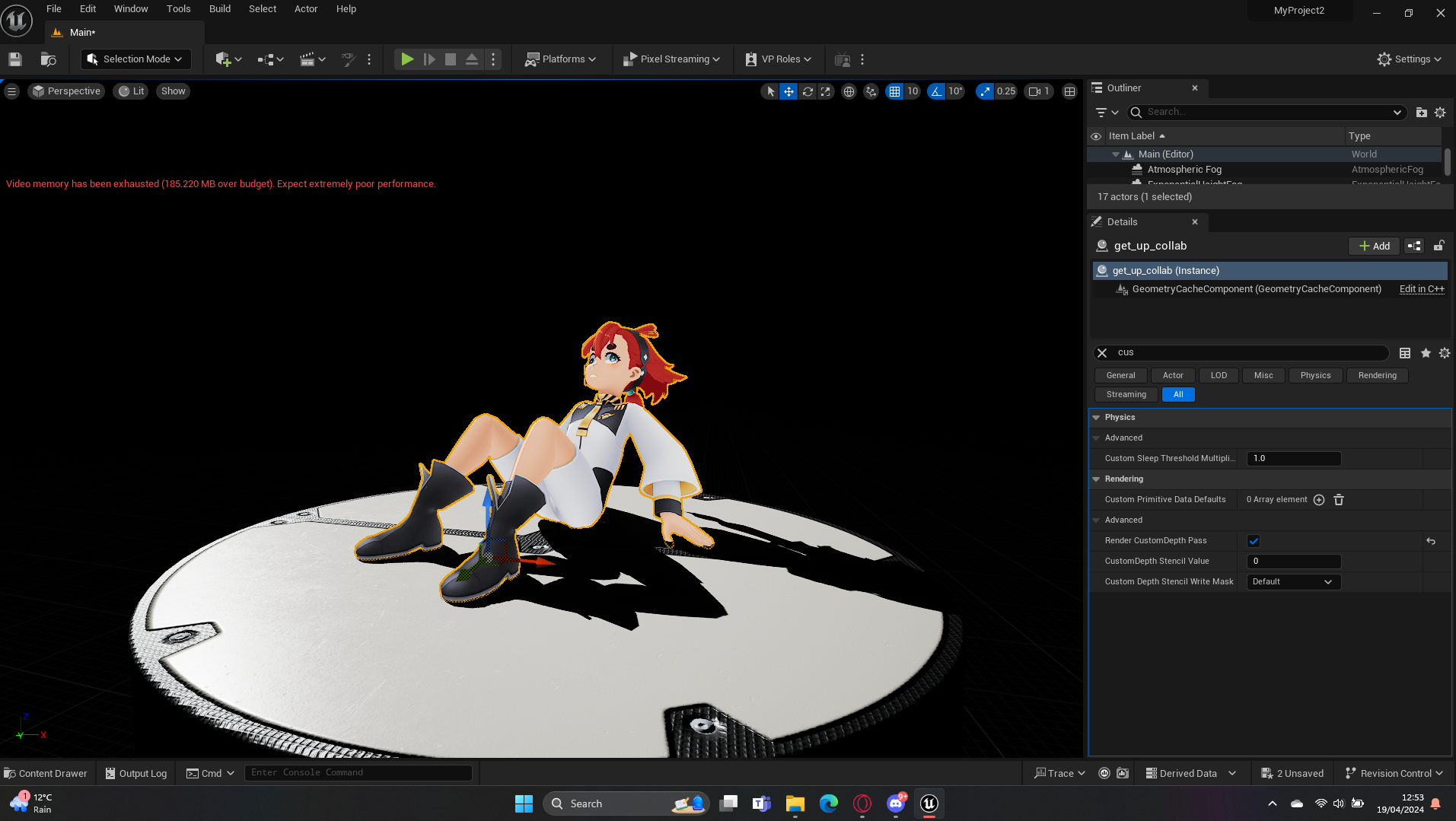Image resolution: width=1456 pixels, height=821 pixels.
Task: Open the VP Roles dropdown
Action: [x=778, y=59]
